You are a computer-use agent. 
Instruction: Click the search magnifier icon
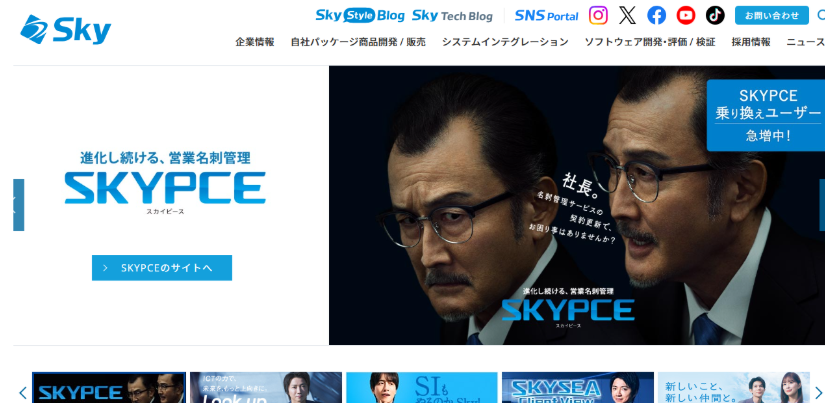(821, 15)
